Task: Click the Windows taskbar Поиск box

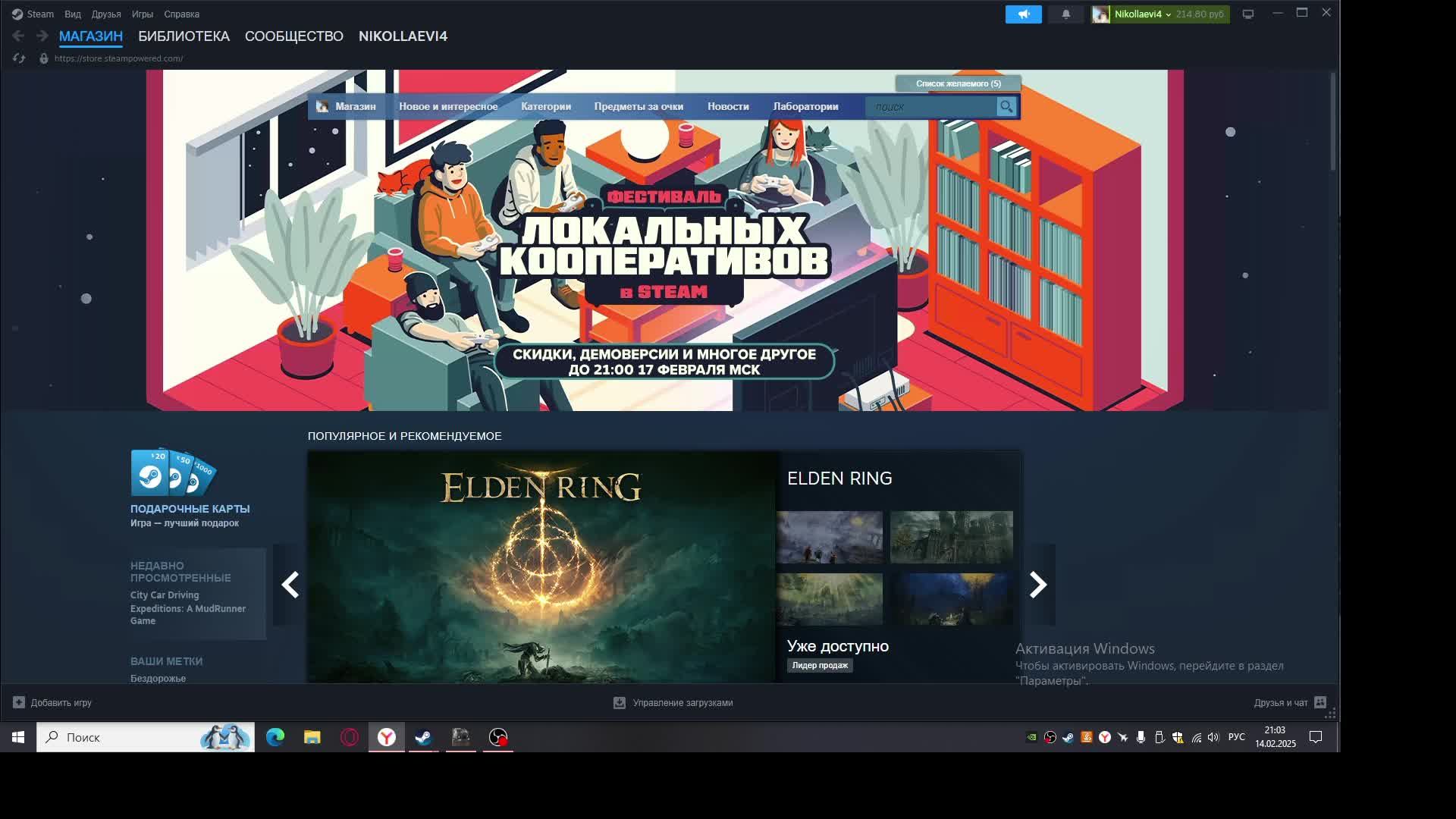Action: pos(146,737)
